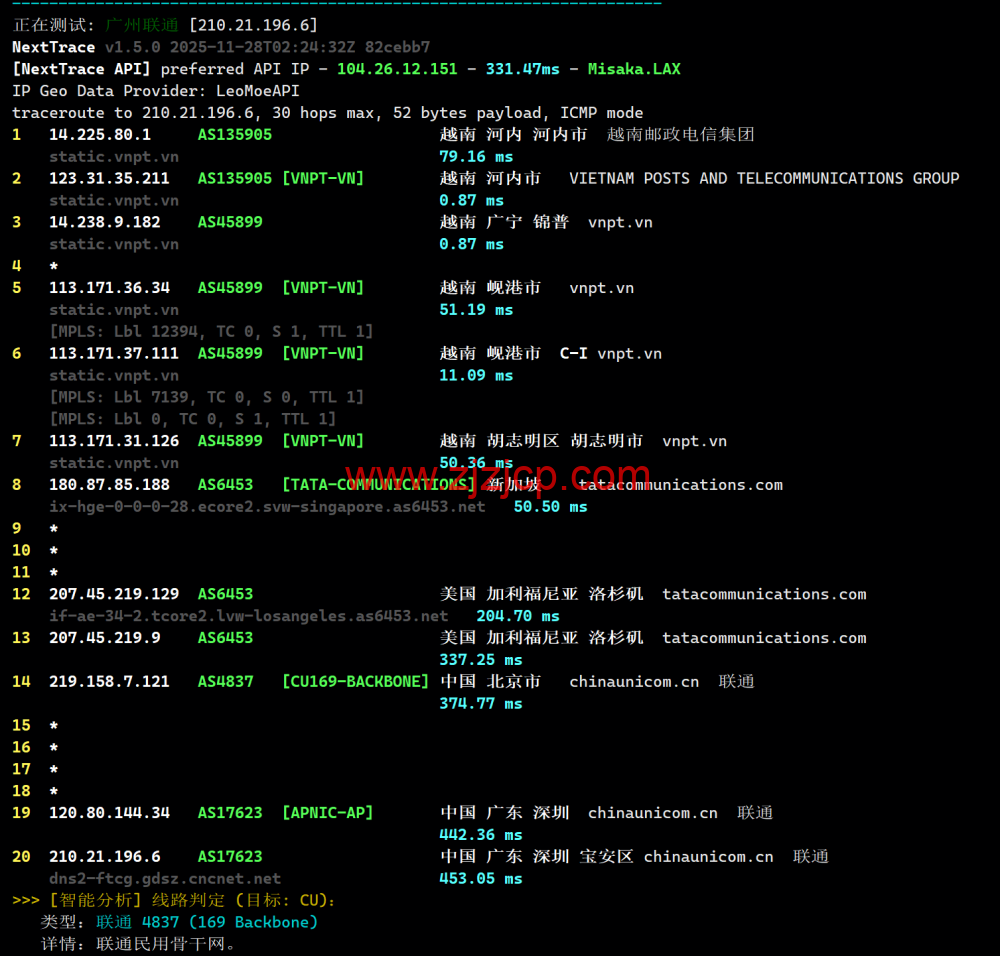This screenshot has width=1000, height=956.
Task: Select hop 3 IP address 14.238.9.182
Action: tap(105, 222)
